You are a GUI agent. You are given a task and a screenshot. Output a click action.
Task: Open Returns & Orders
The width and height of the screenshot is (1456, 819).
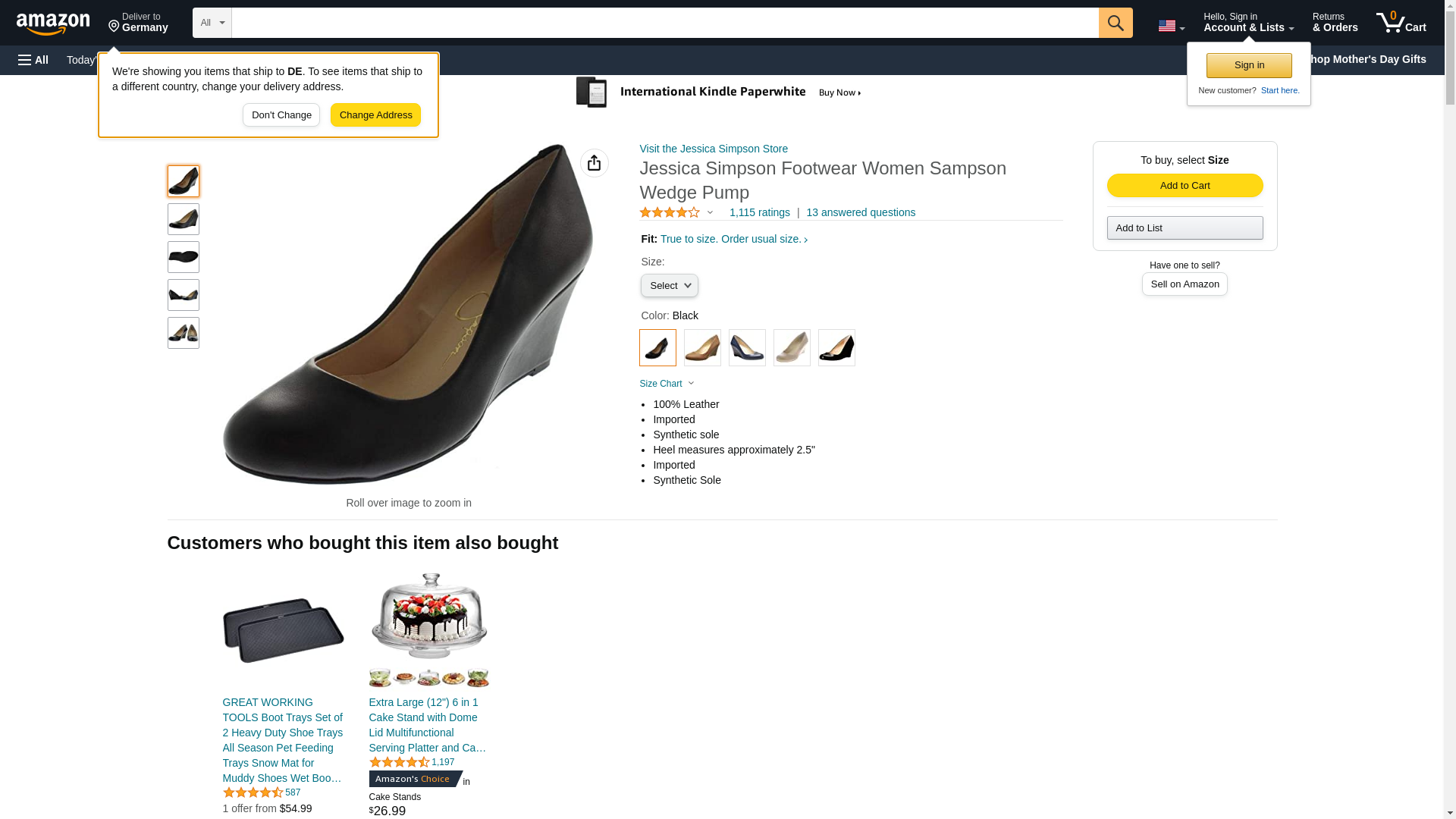click(1335, 23)
